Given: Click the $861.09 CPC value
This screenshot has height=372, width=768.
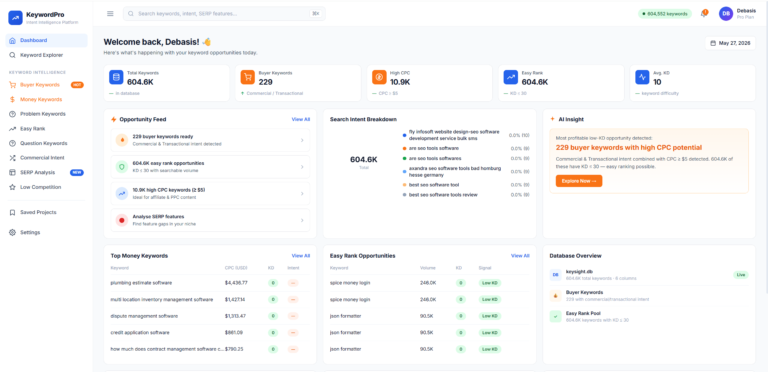Looking at the screenshot, I should click(x=234, y=333).
